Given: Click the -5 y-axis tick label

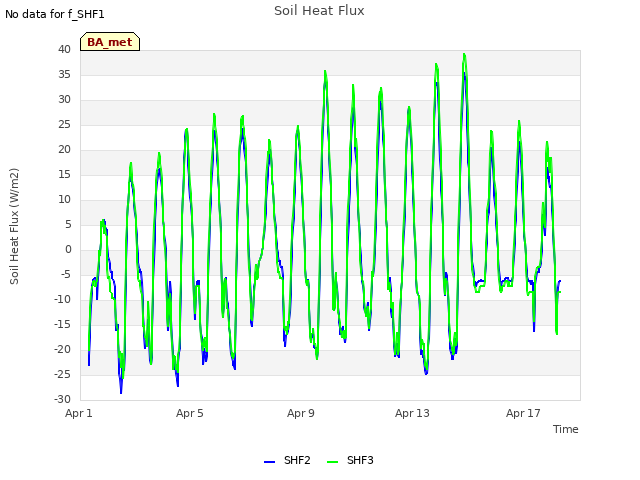Looking at the screenshot, I should [66, 274].
